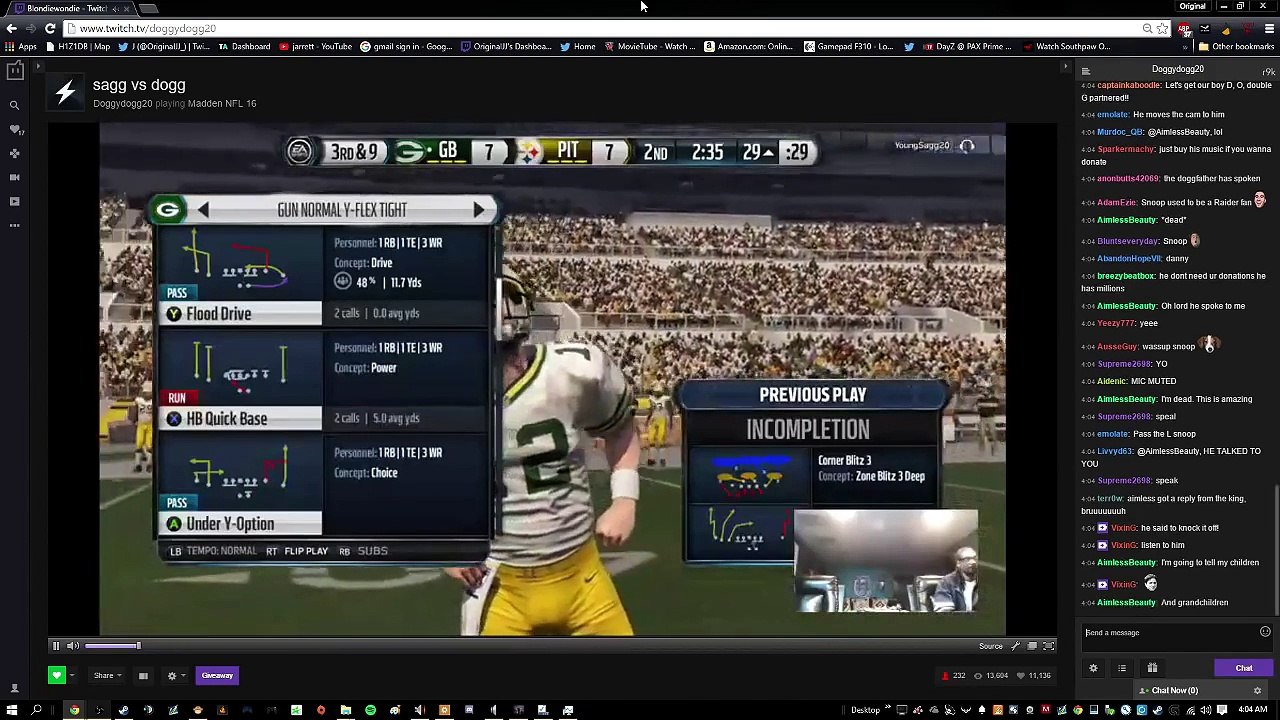
Task: Open the emoticon picker in chat input
Action: pyautogui.click(x=1265, y=632)
